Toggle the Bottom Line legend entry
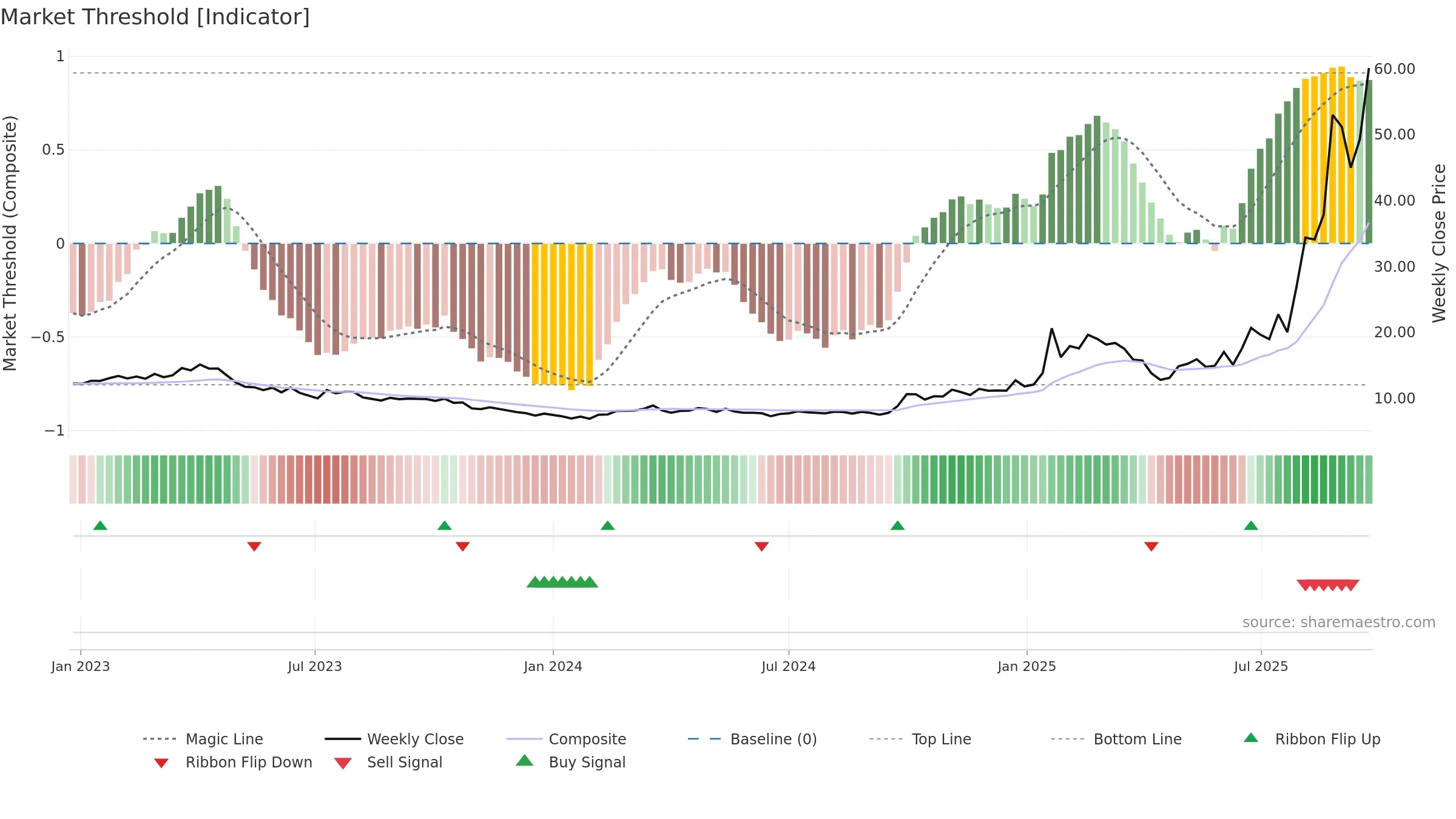1456x819 pixels. tap(1116, 739)
